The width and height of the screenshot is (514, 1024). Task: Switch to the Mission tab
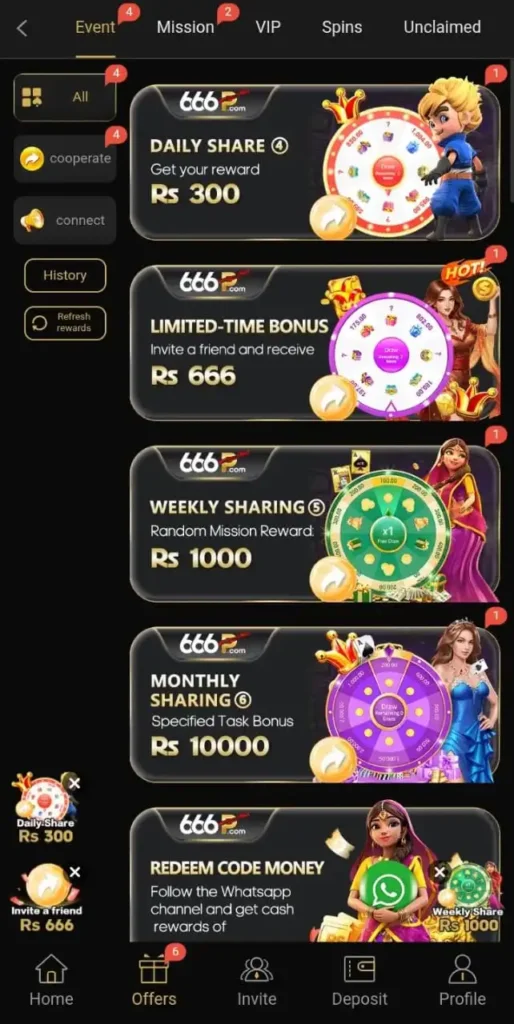pos(185,27)
